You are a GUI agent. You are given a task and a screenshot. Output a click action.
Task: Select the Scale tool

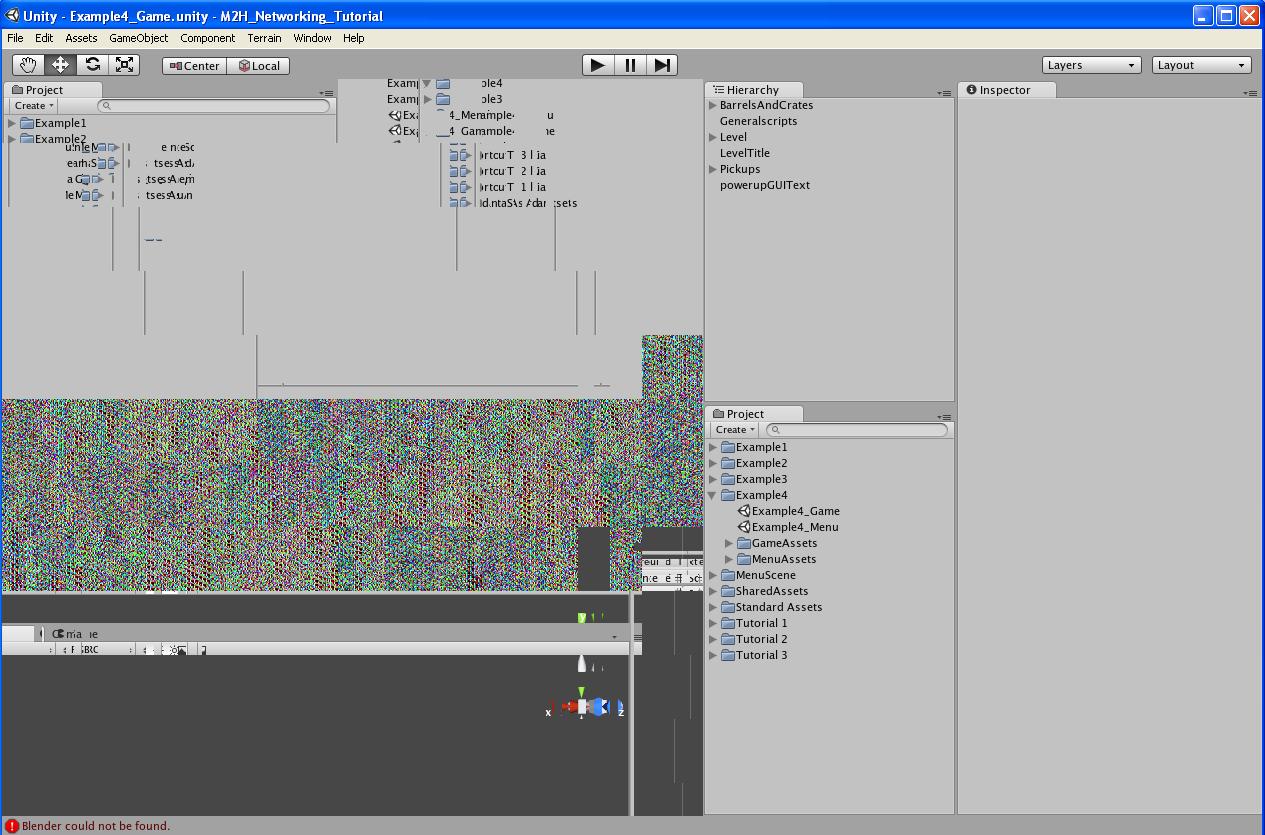(x=124, y=64)
